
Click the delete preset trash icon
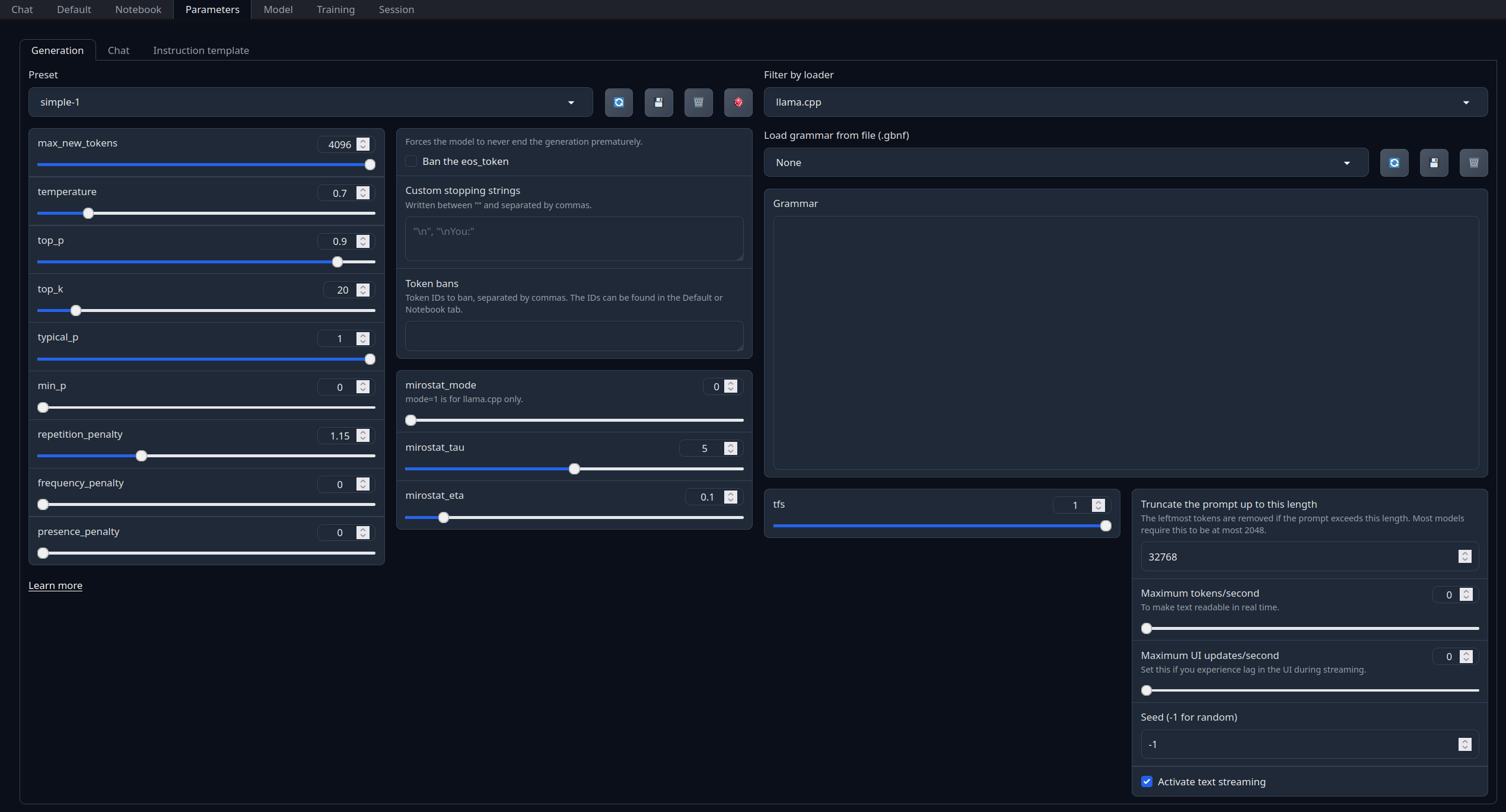click(x=698, y=103)
